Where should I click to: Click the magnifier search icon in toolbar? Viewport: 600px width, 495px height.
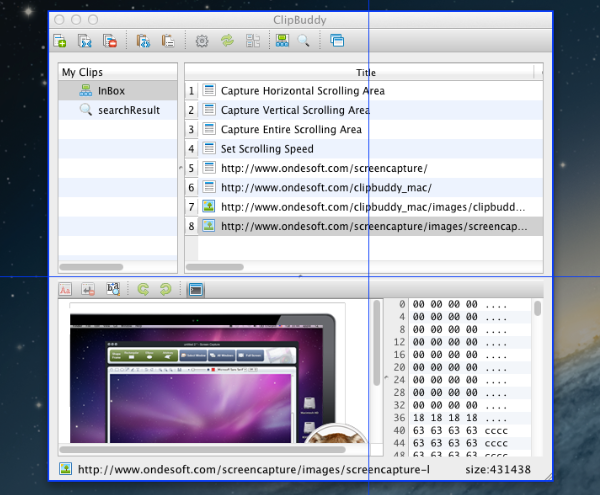pyautogui.click(x=303, y=41)
